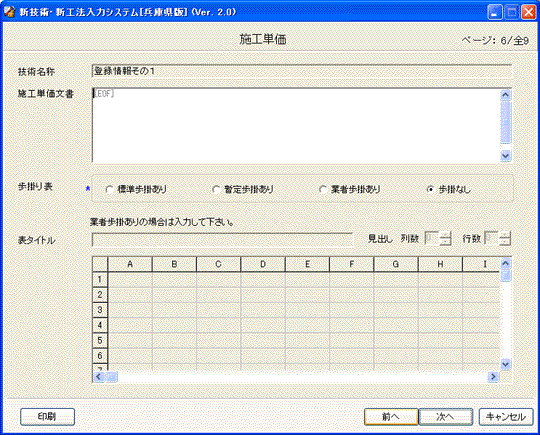Click the 施工単価文書 scrollbar thumb

tap(506, 122)
